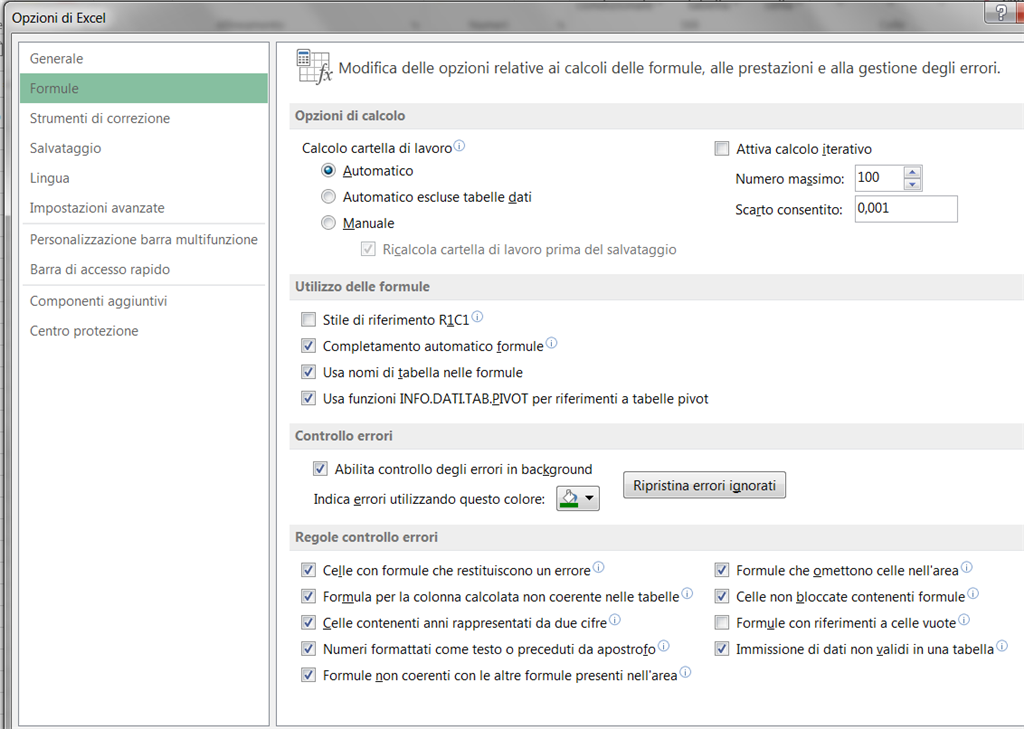The image size is (1024, 729).
Task: Increase Numero massimo with the up arrow
Action: 913,172
